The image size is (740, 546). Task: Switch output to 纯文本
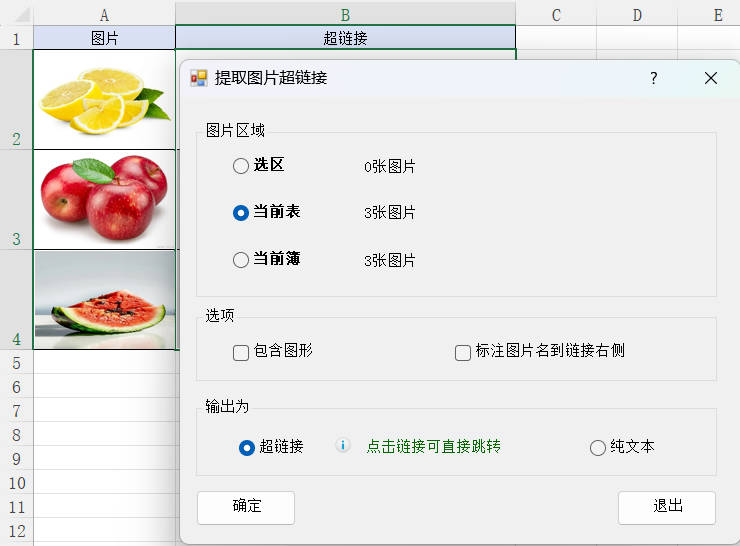[x=598, y=448]
